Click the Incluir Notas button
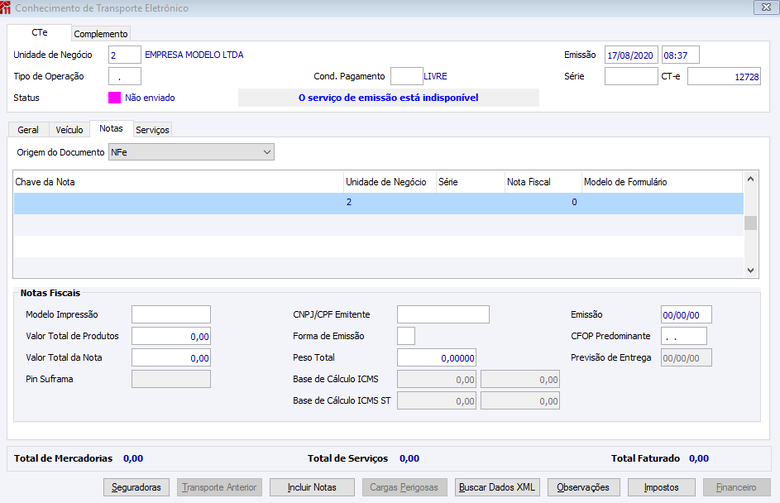The height and width of the screenshot is (503, 780). point(312,488)
